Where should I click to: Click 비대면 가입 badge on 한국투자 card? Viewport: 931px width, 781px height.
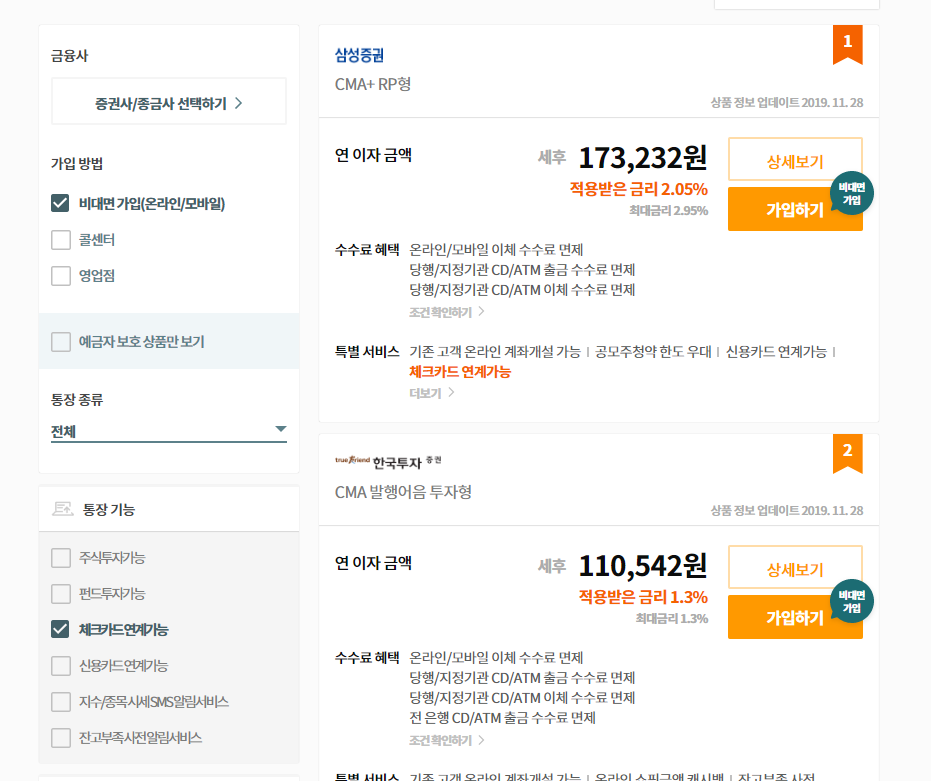point(851,601)
